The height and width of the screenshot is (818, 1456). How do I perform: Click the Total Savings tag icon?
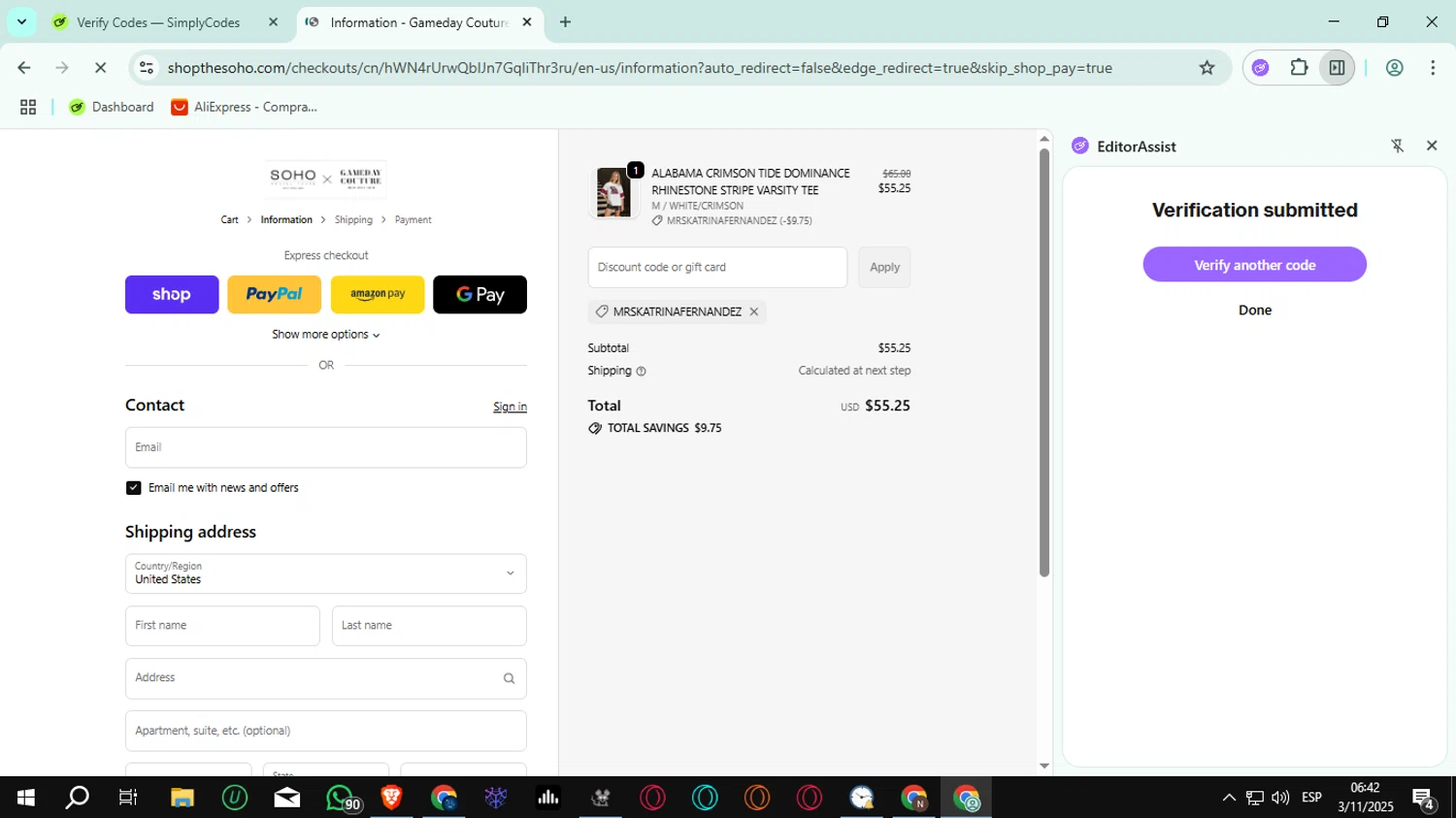point(595,428)
